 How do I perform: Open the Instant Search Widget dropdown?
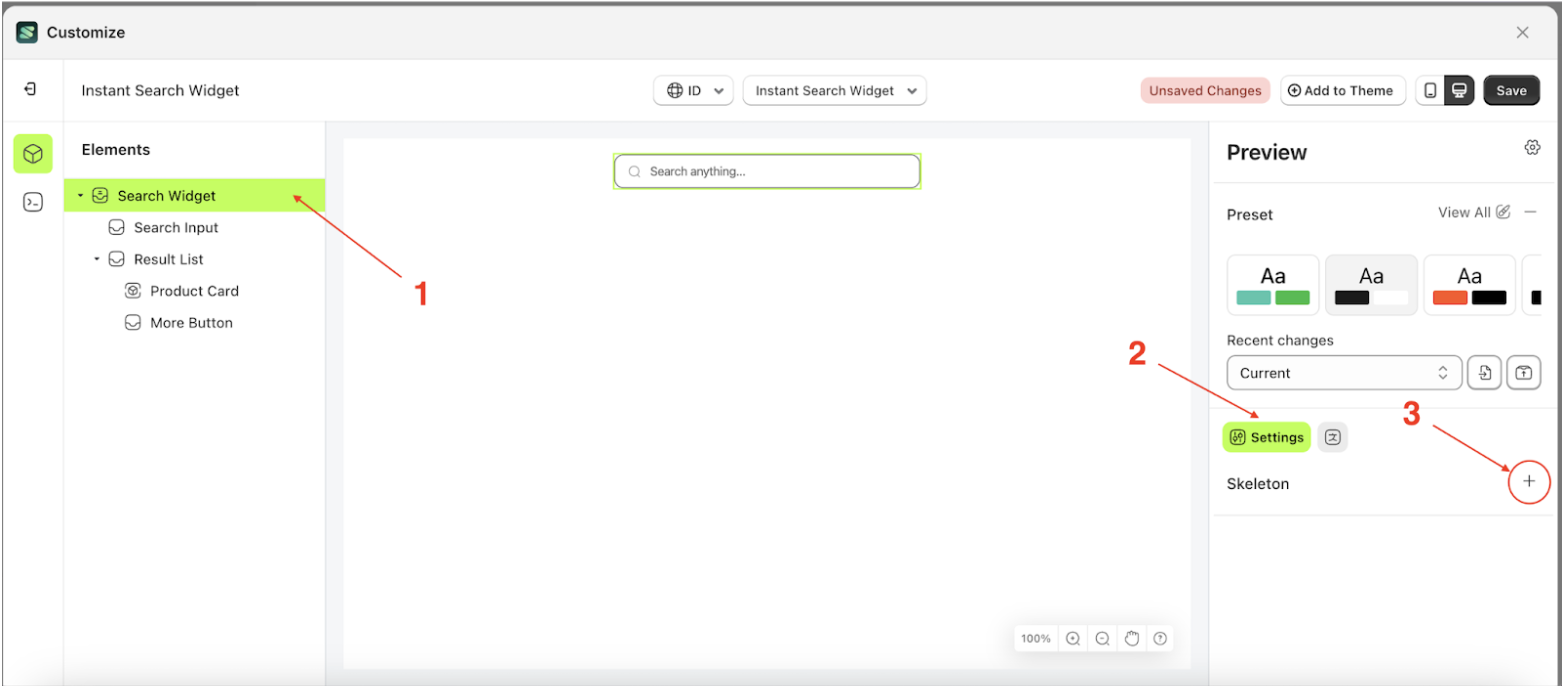click(834, 90)
